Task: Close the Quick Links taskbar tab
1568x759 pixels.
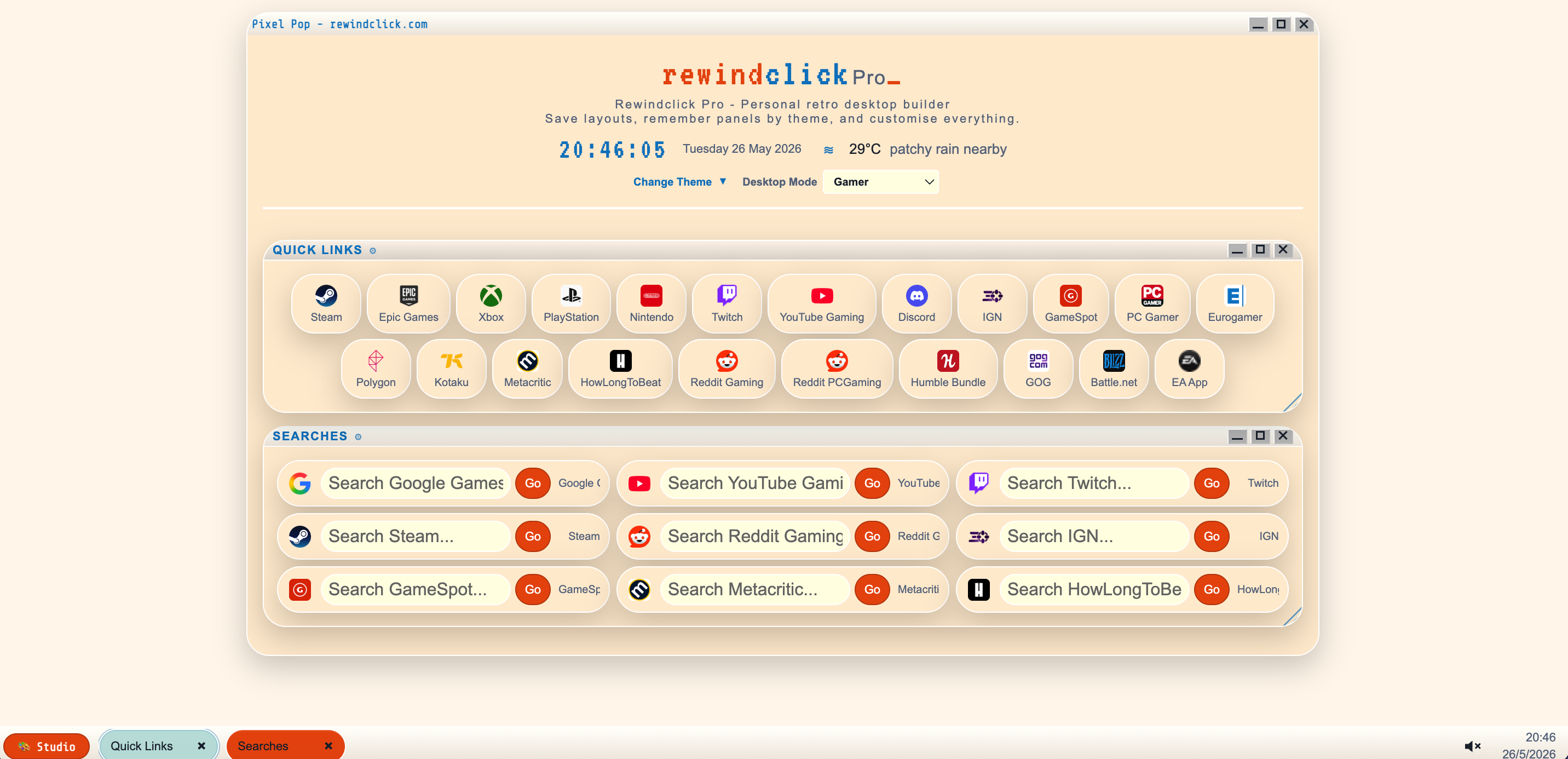Action: click(201, 746)
